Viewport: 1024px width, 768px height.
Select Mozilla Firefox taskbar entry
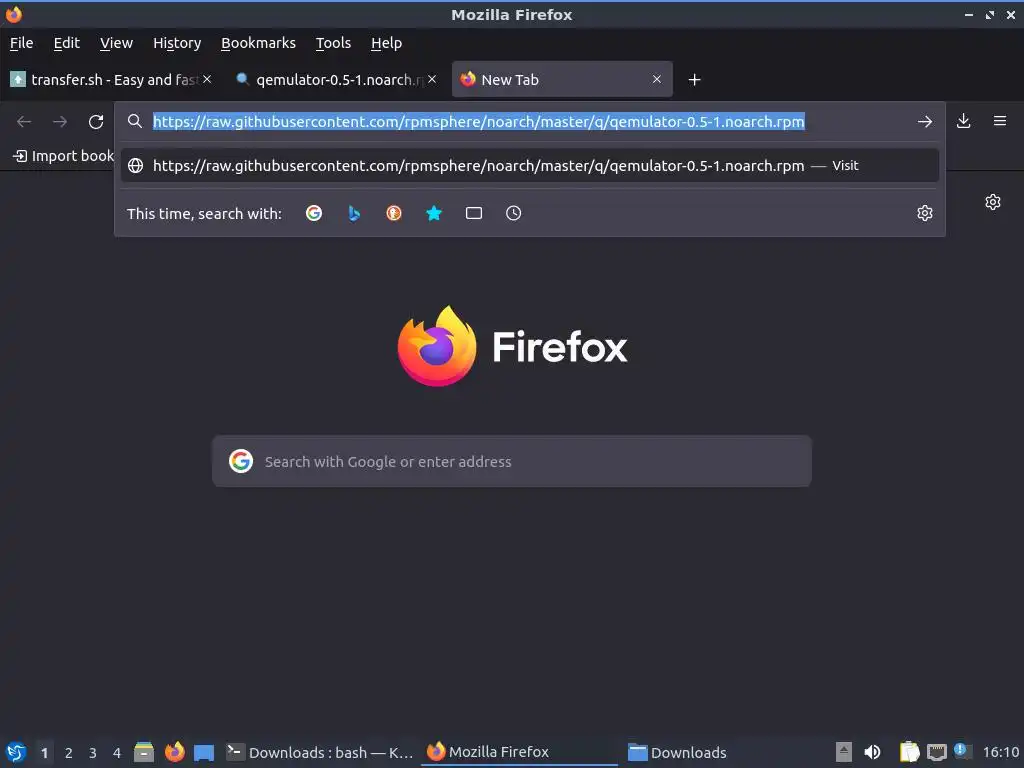coord(520,752)
